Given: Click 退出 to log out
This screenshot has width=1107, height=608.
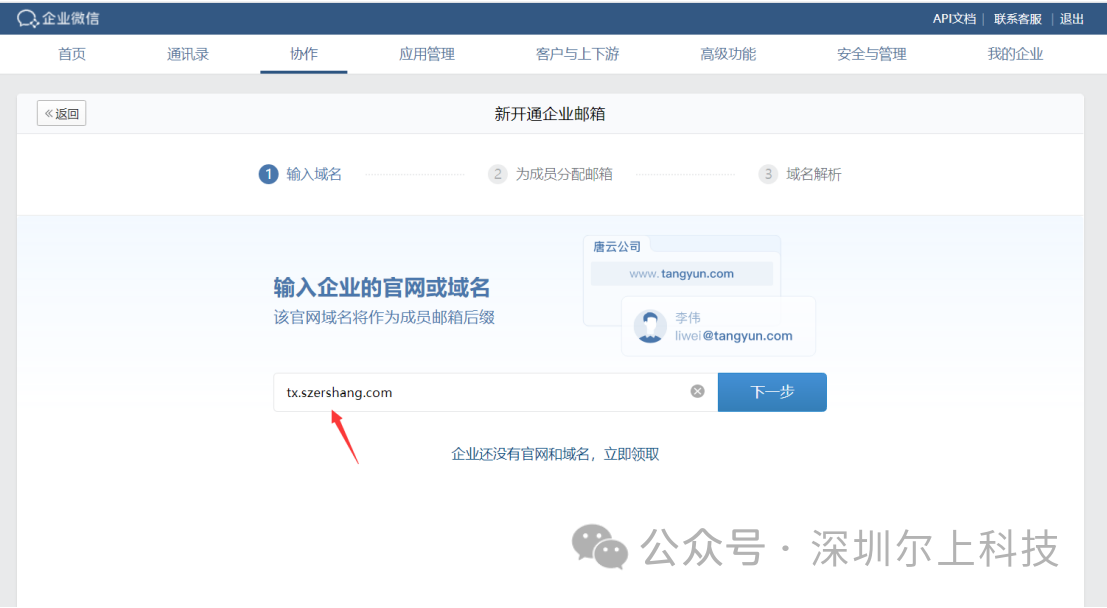Looking at the screenshot, I should coord(1072,18).
